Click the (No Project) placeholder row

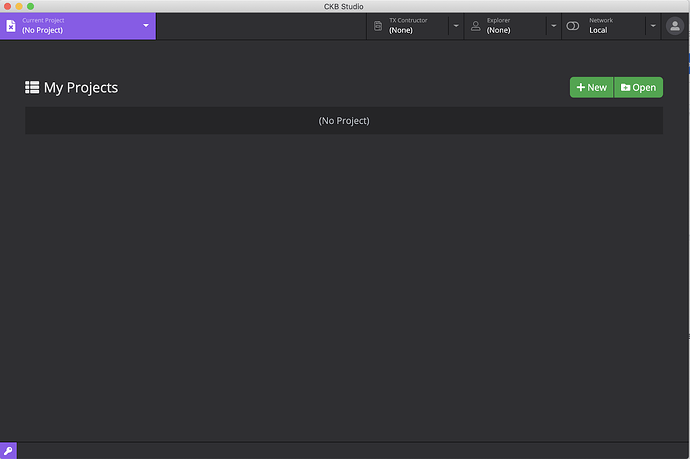pos(344,121)
